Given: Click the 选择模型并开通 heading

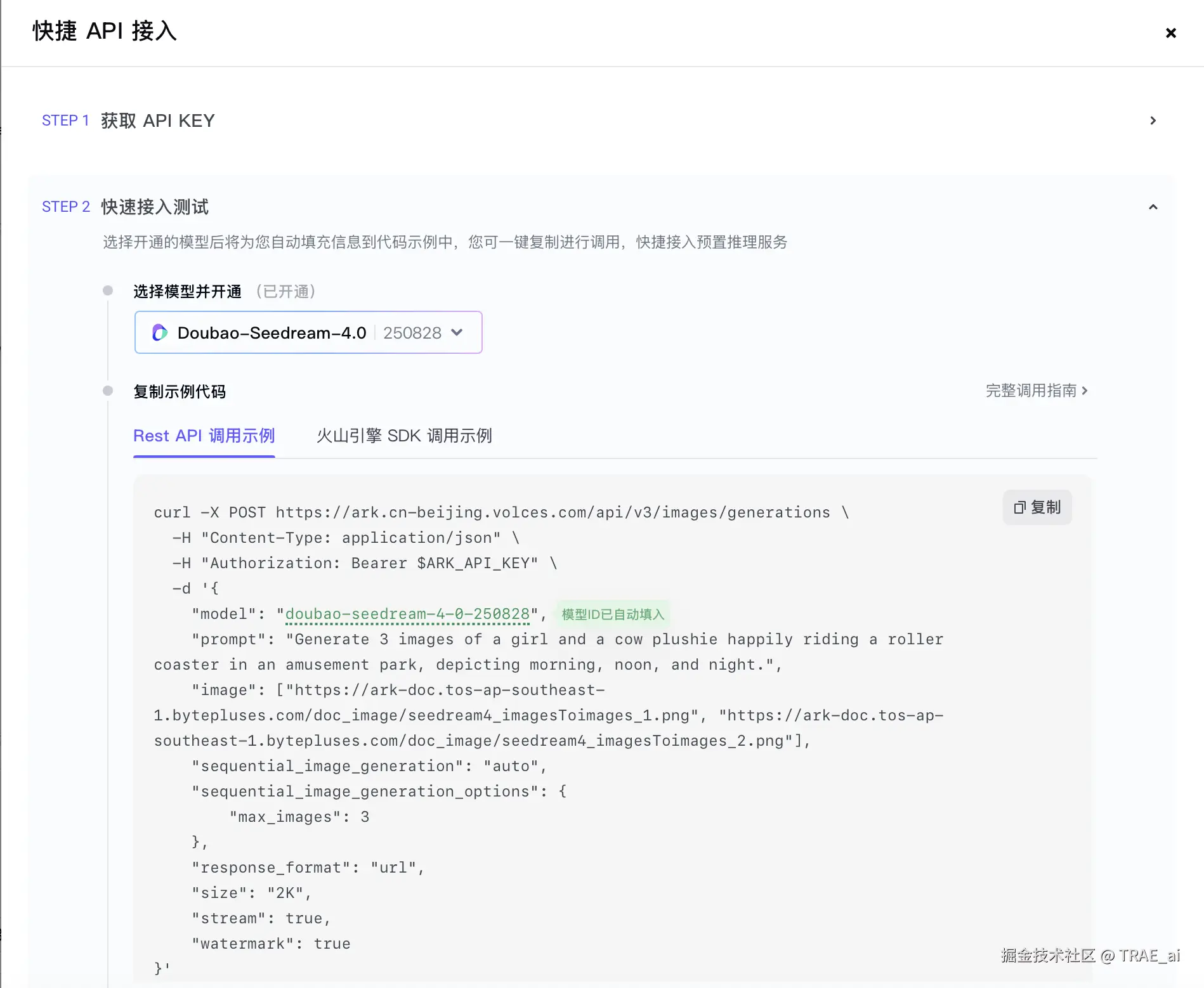Looking at the screenshot, I should point(187,292).
